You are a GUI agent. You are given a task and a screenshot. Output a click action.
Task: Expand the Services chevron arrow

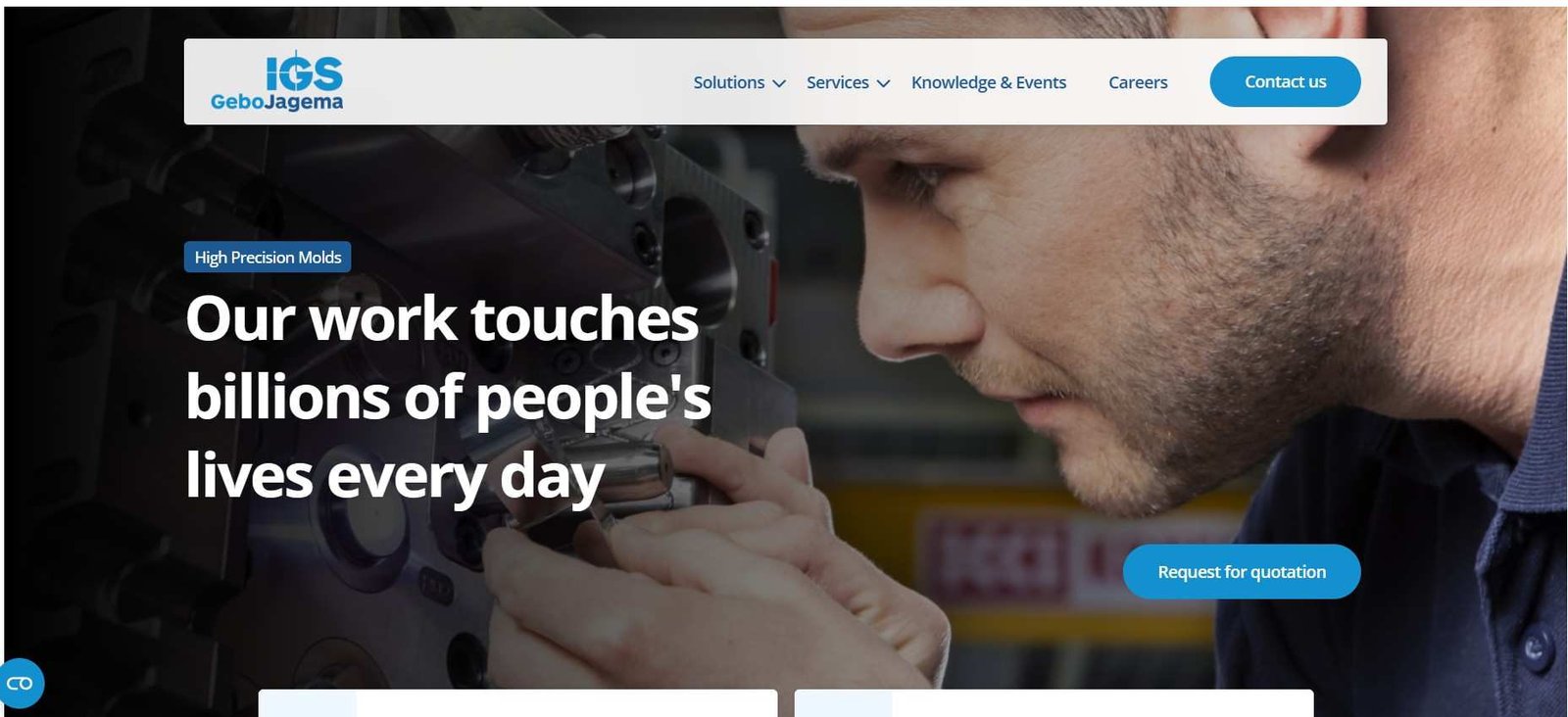(x=883, y=83)
